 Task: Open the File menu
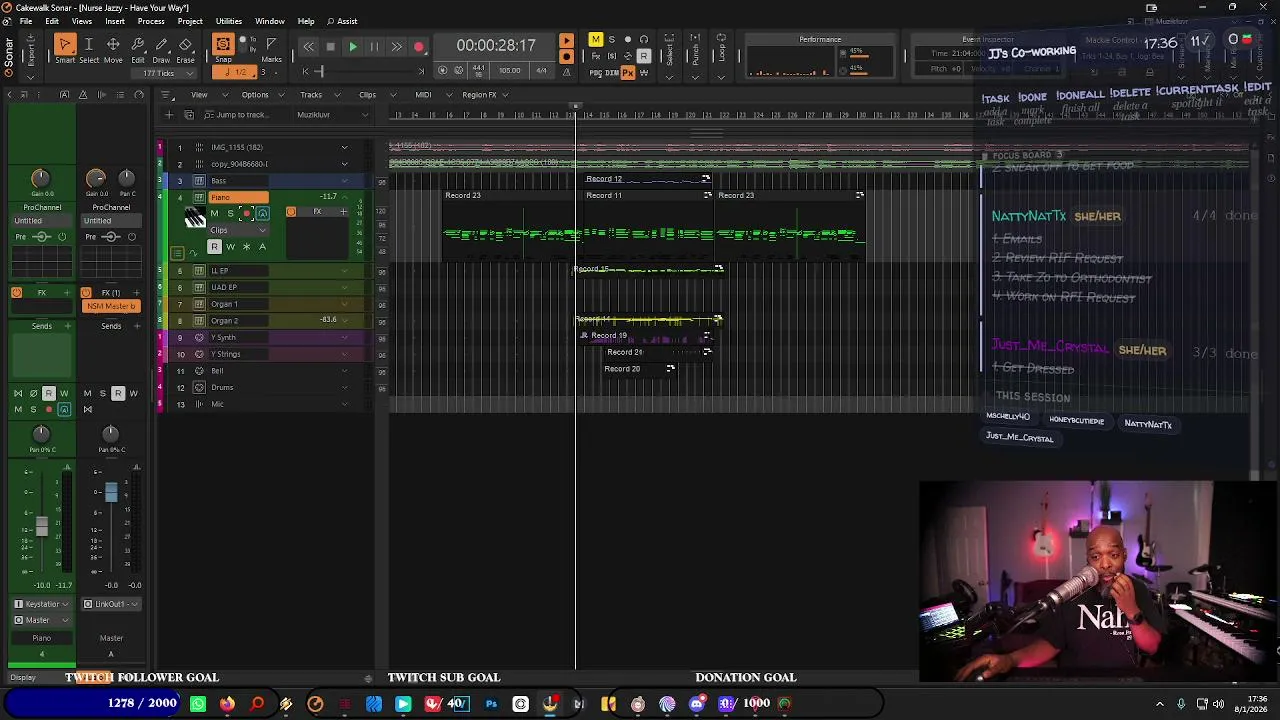[x=25, y=21]
